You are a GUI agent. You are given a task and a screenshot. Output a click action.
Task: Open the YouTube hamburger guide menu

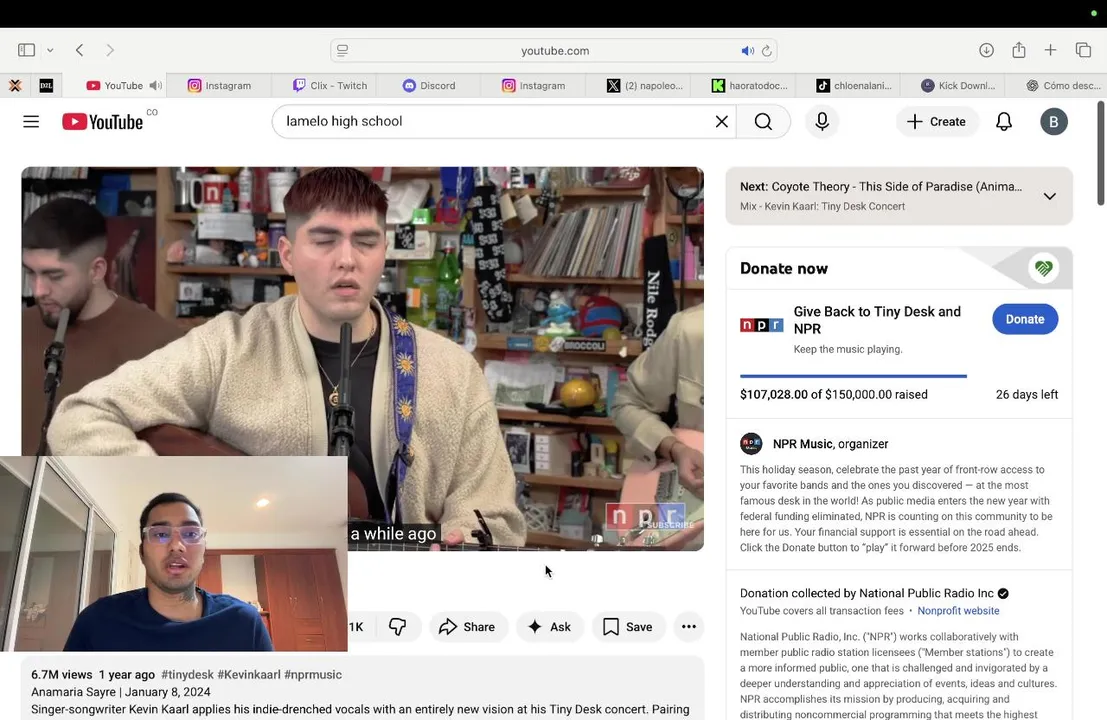click(x=31, y=121)
